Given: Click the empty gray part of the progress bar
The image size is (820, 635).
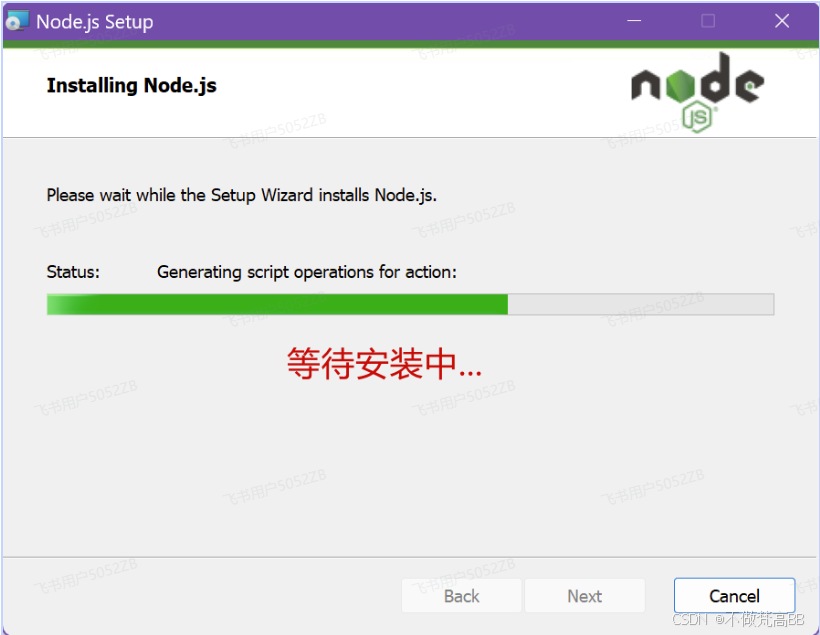Looking at the screenshot, I should coord(641,304).
